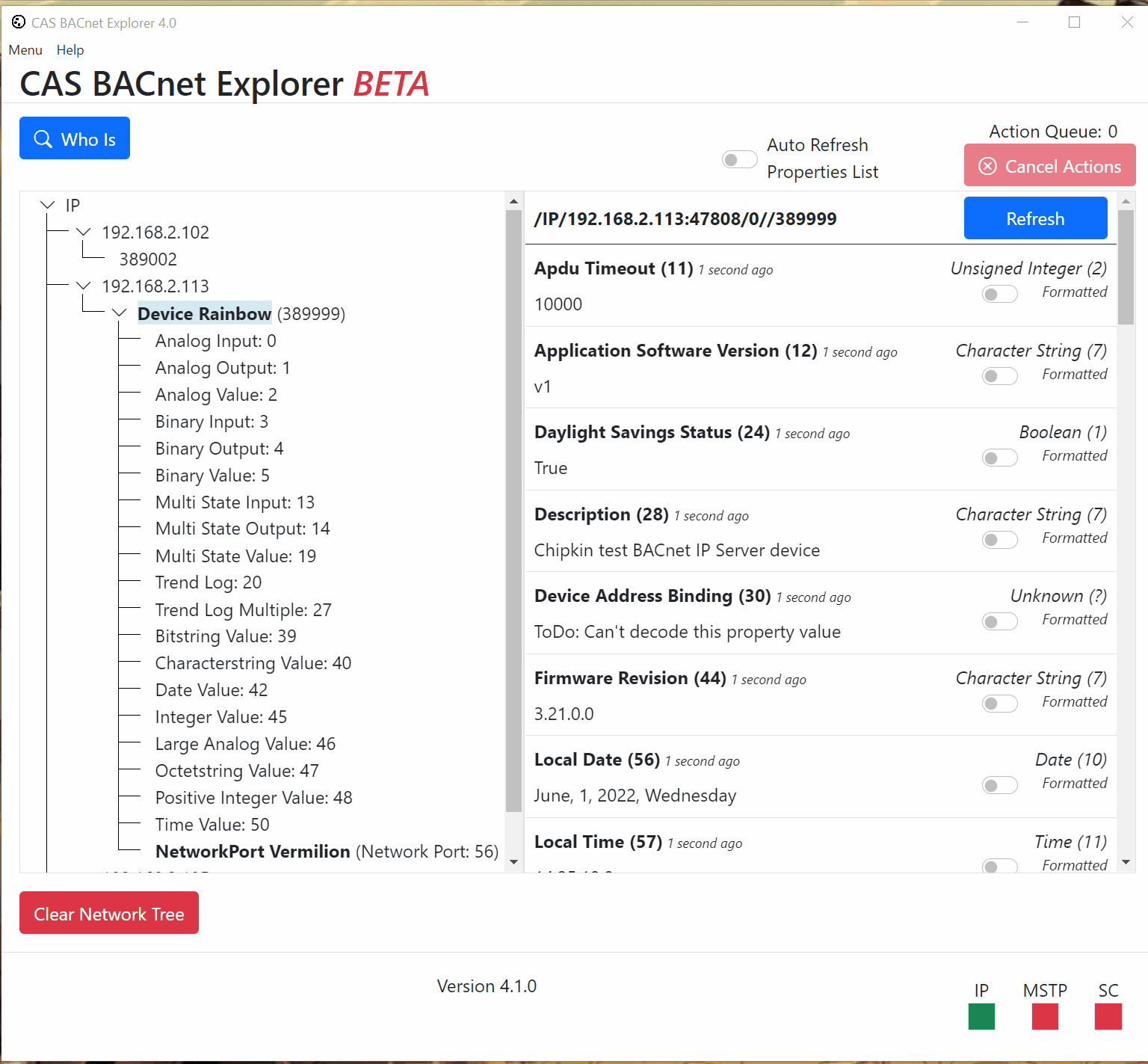Toggle Formatted switch for Apdu Timeout
Screen dimensions: 1148x1064
[x=1000, y=294]
